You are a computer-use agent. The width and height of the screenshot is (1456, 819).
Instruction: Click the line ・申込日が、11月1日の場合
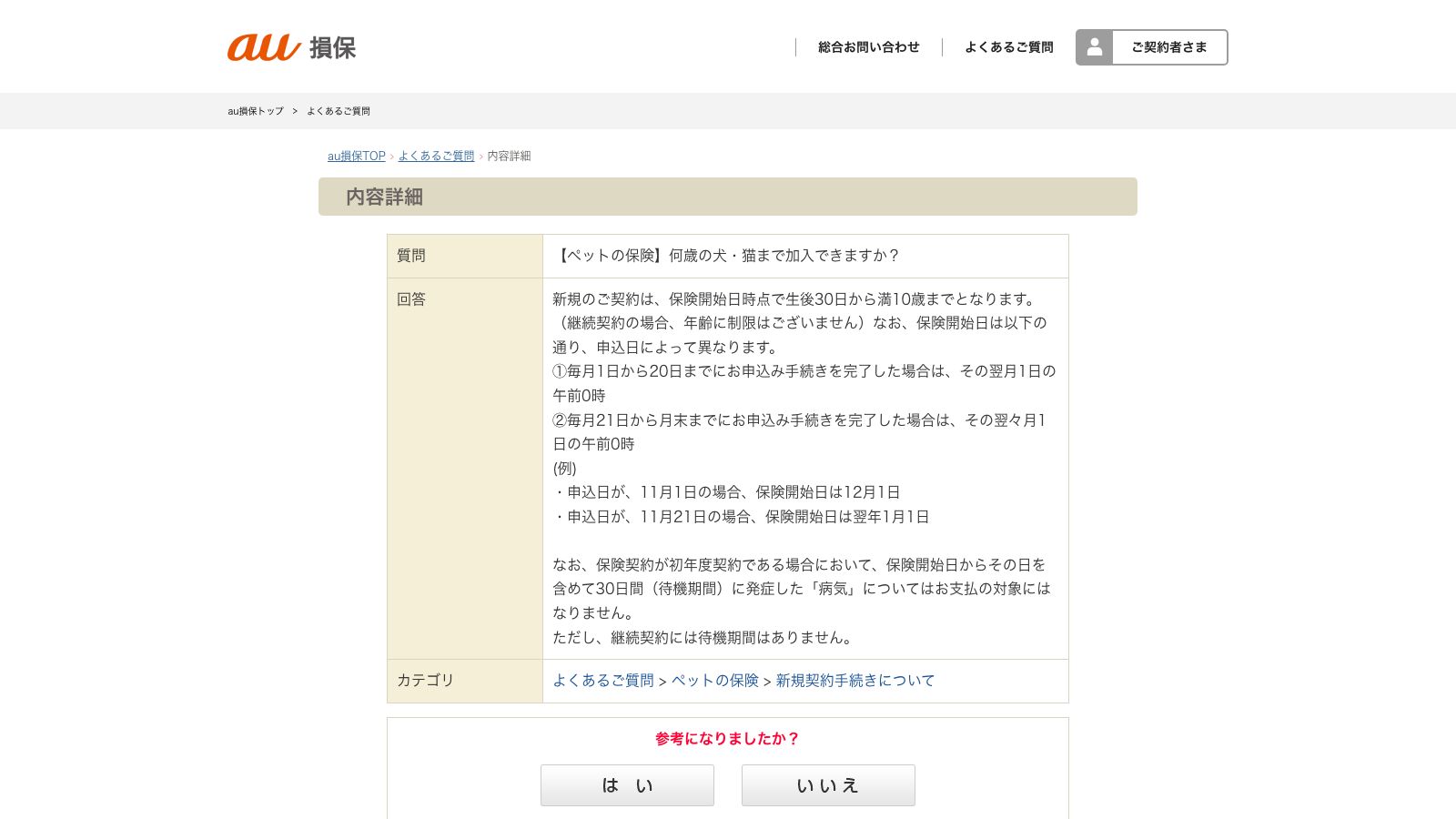coord(726,492)
